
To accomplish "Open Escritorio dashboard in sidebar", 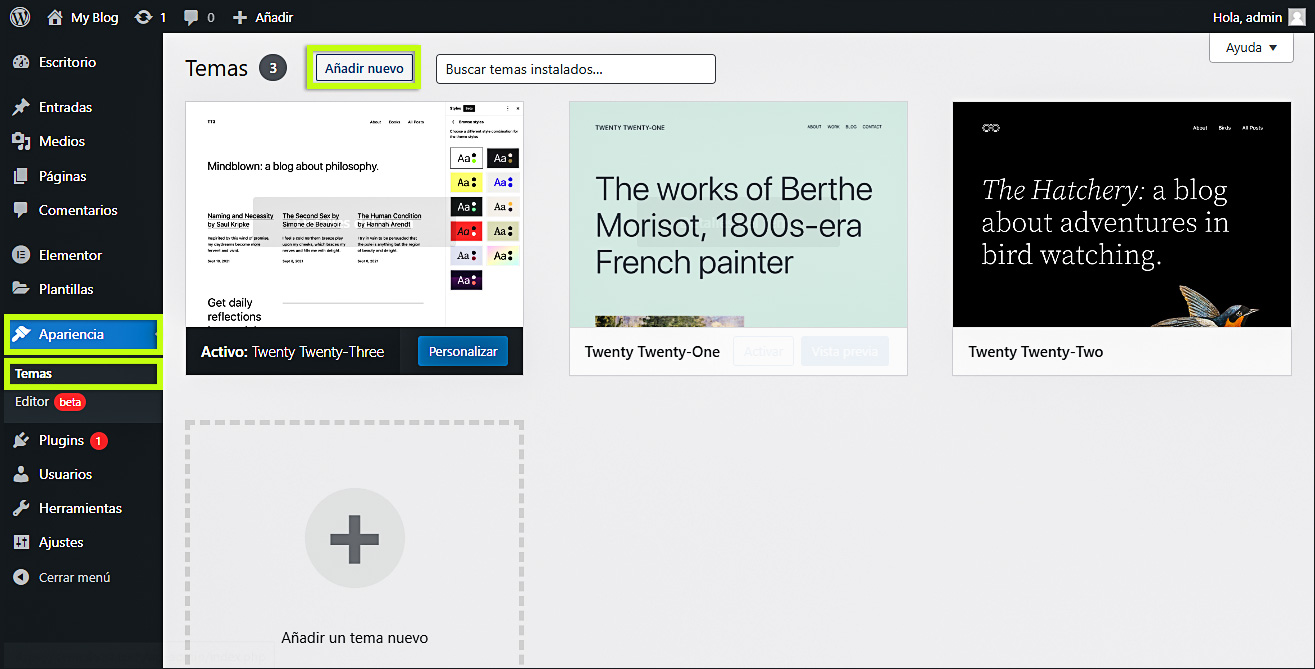I will pyautogui.click(x=67, y=62).
